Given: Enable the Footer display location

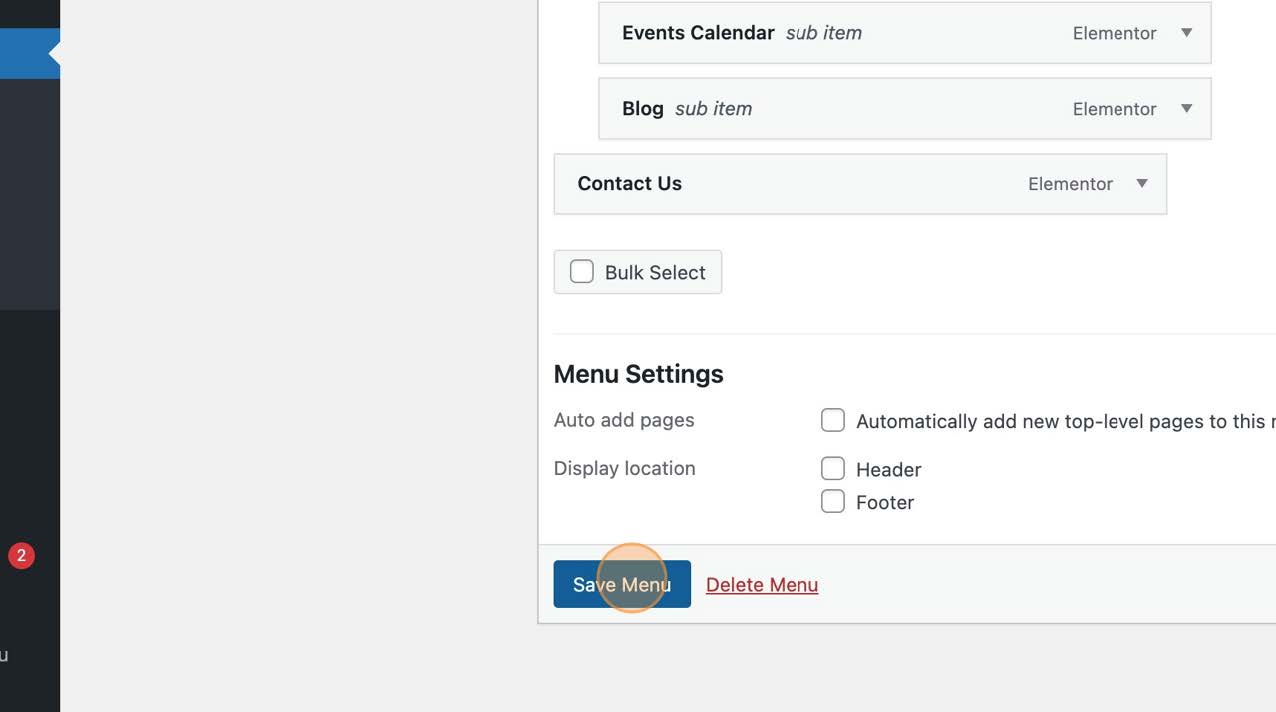Looking at the screenshot, I should coord(833,501).
